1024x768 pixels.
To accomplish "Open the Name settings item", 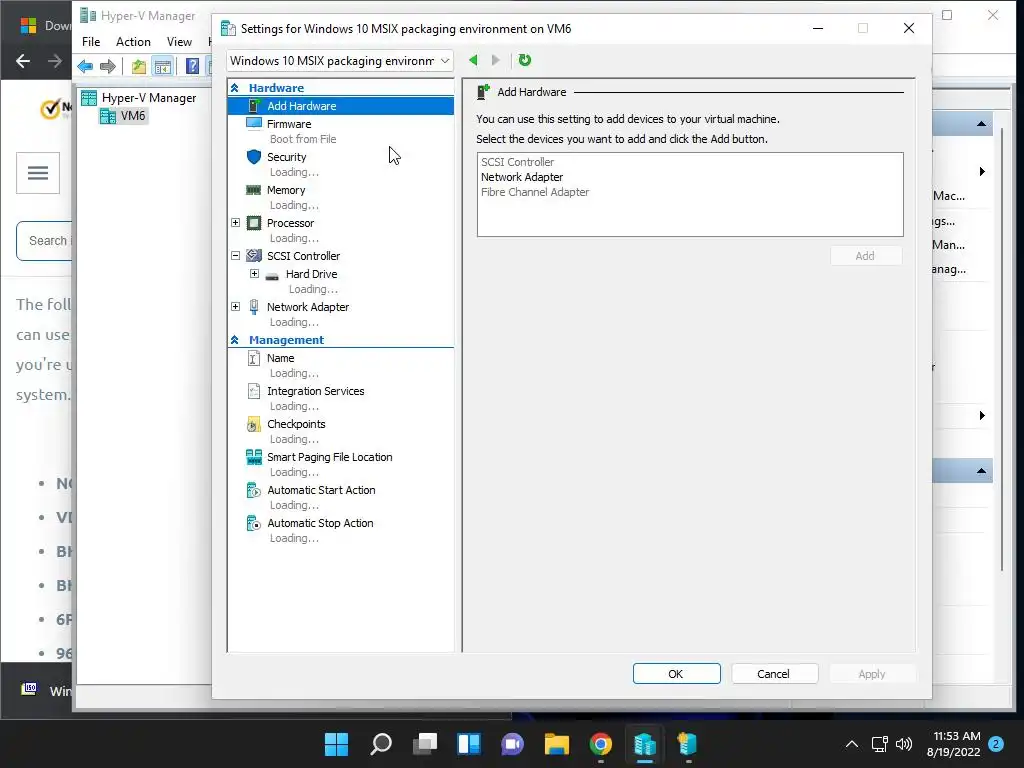I will click(280, 358).
